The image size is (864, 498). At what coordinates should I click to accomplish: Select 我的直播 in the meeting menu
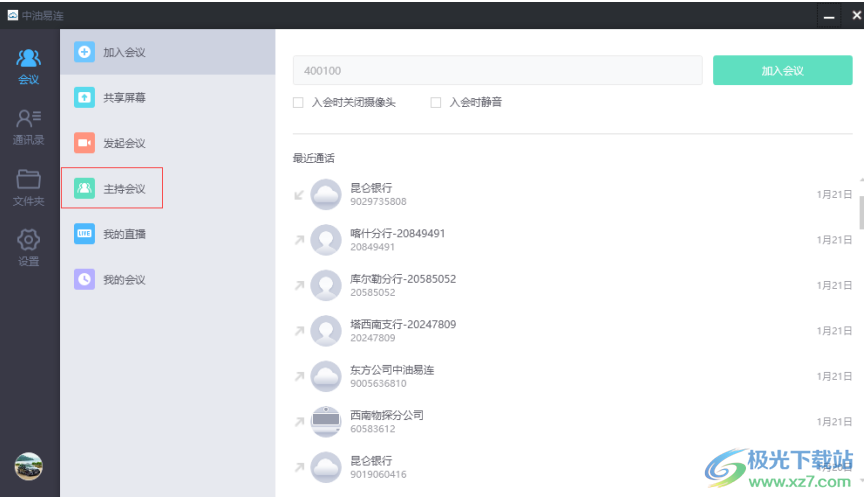[x=168, y=234]
